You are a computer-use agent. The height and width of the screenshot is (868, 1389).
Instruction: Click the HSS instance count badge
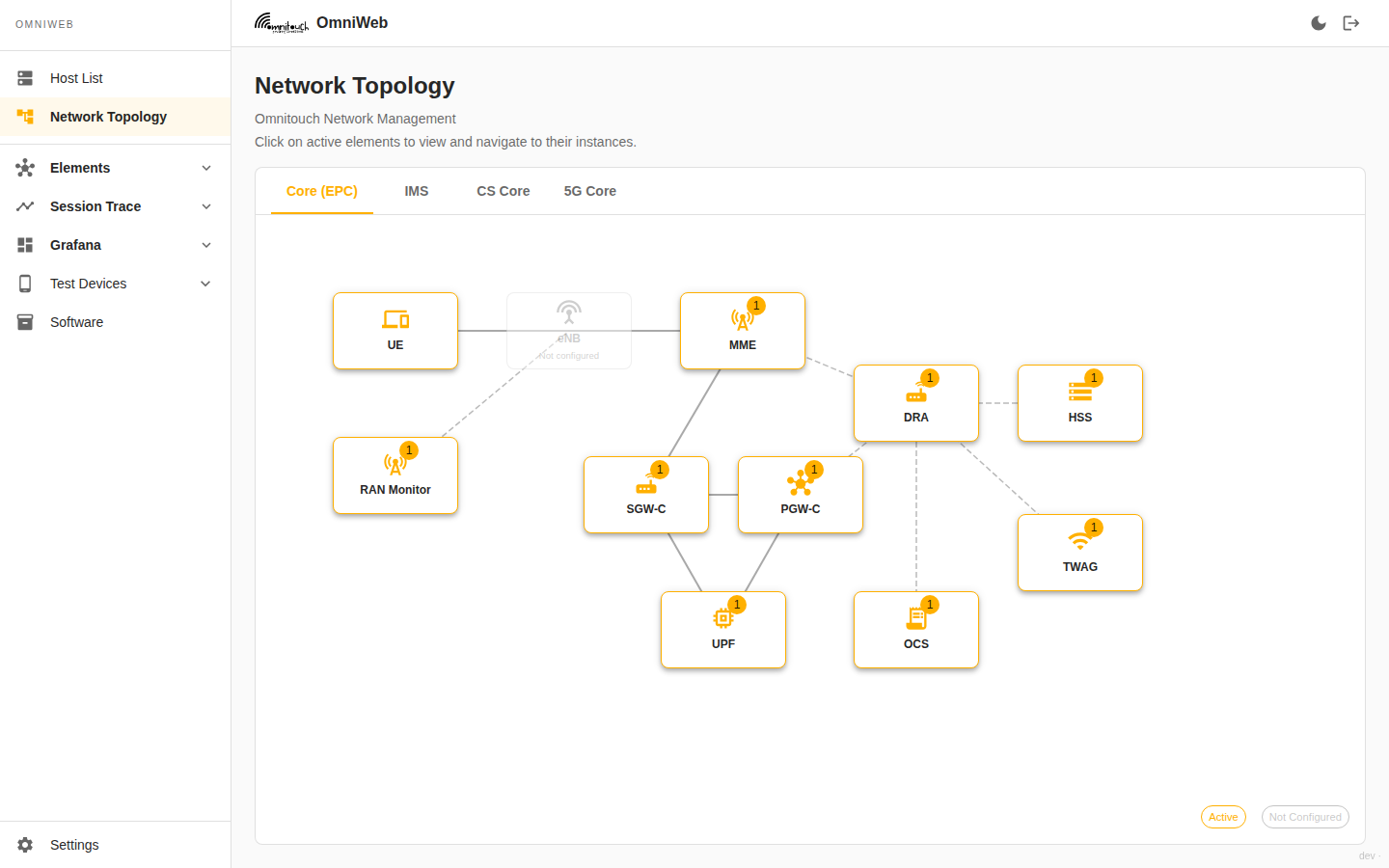tap(1094, 378)
